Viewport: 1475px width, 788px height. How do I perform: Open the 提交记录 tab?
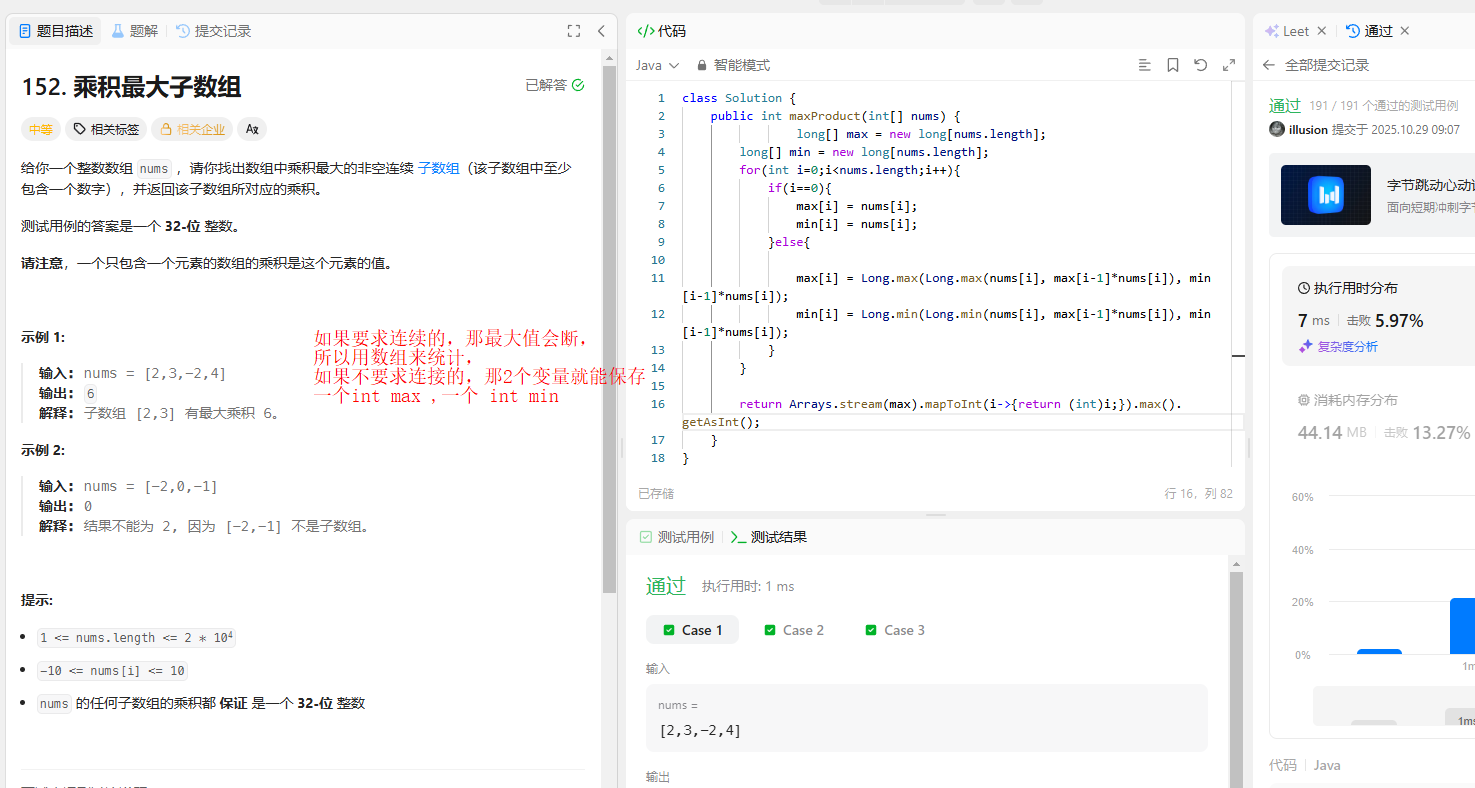(213, 31)
